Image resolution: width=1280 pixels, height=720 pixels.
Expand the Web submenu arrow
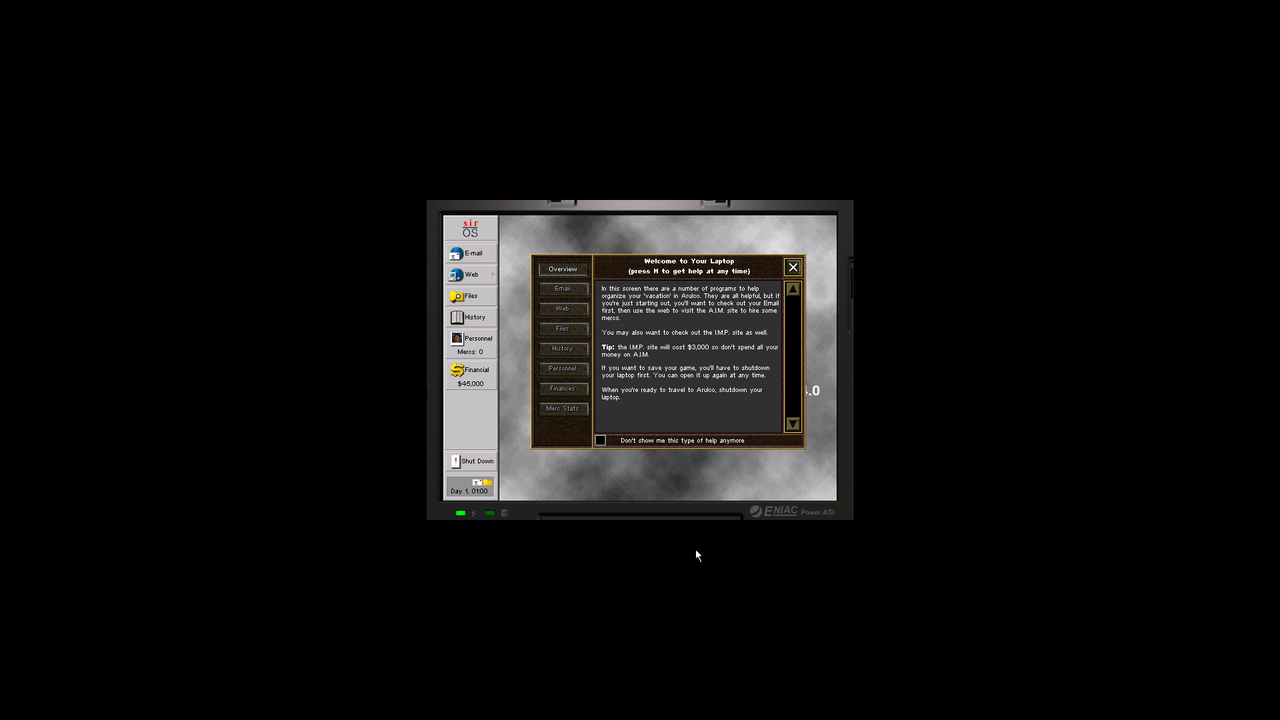click(x=492, y=275)
